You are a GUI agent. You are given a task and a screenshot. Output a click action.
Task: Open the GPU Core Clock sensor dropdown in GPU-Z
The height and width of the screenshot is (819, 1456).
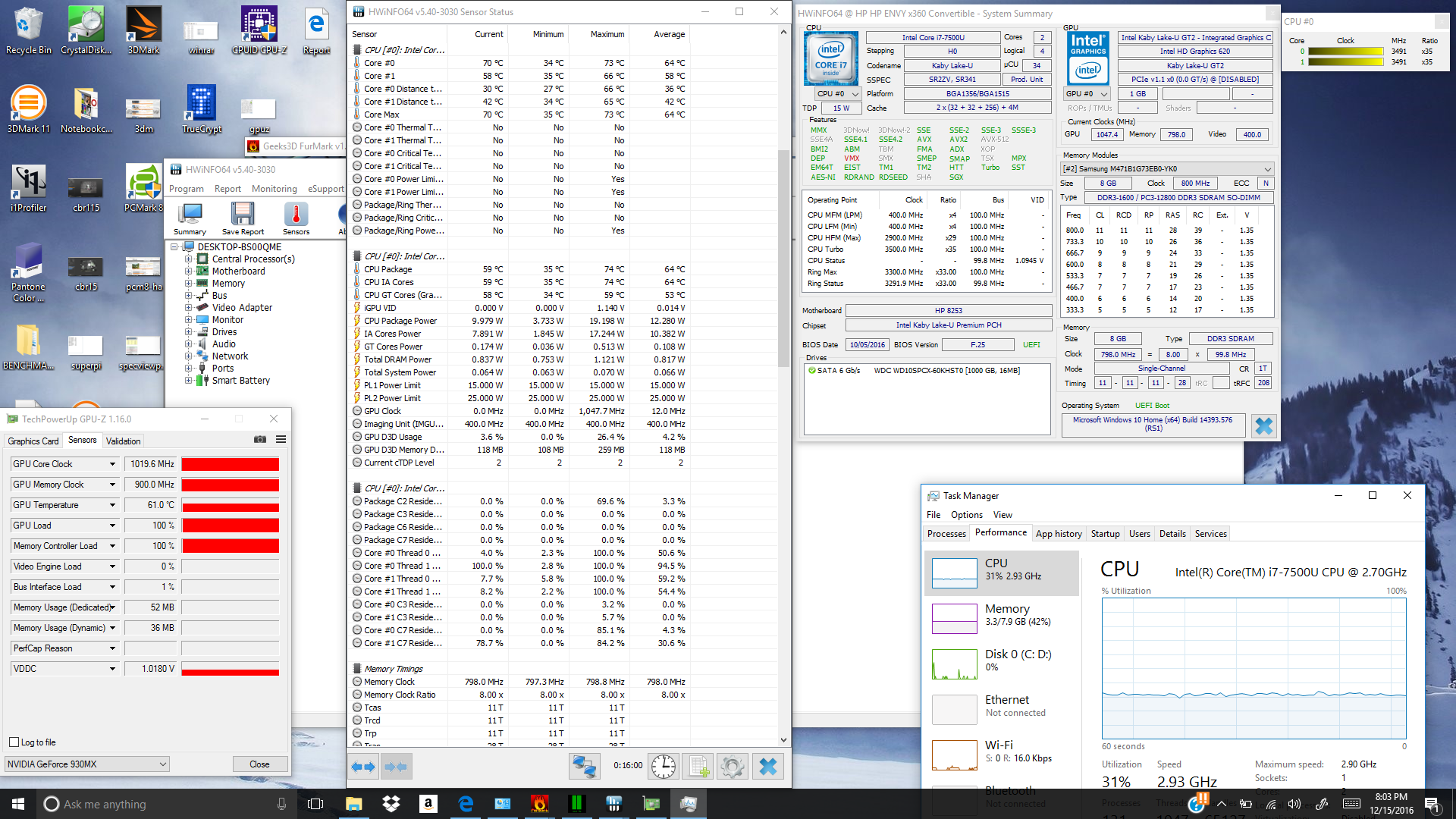(x=112, y=464)
